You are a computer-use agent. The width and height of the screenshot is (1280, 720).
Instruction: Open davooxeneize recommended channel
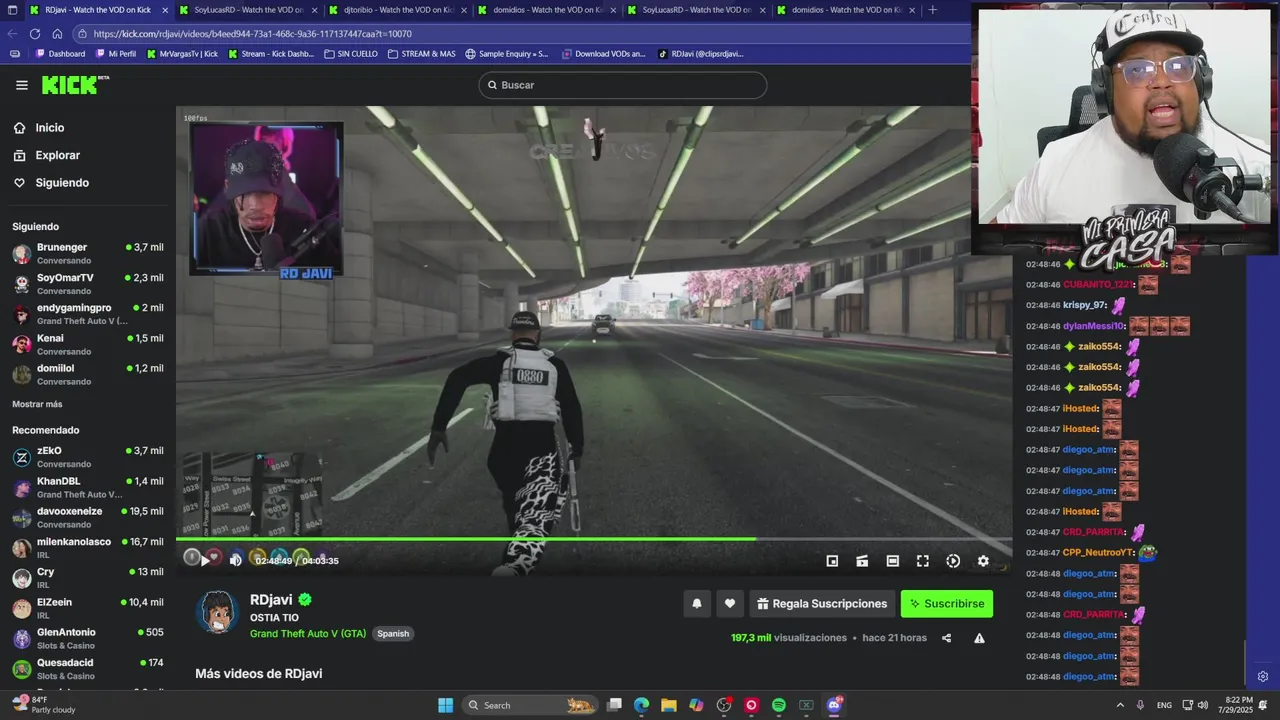[x=88, y=517]
